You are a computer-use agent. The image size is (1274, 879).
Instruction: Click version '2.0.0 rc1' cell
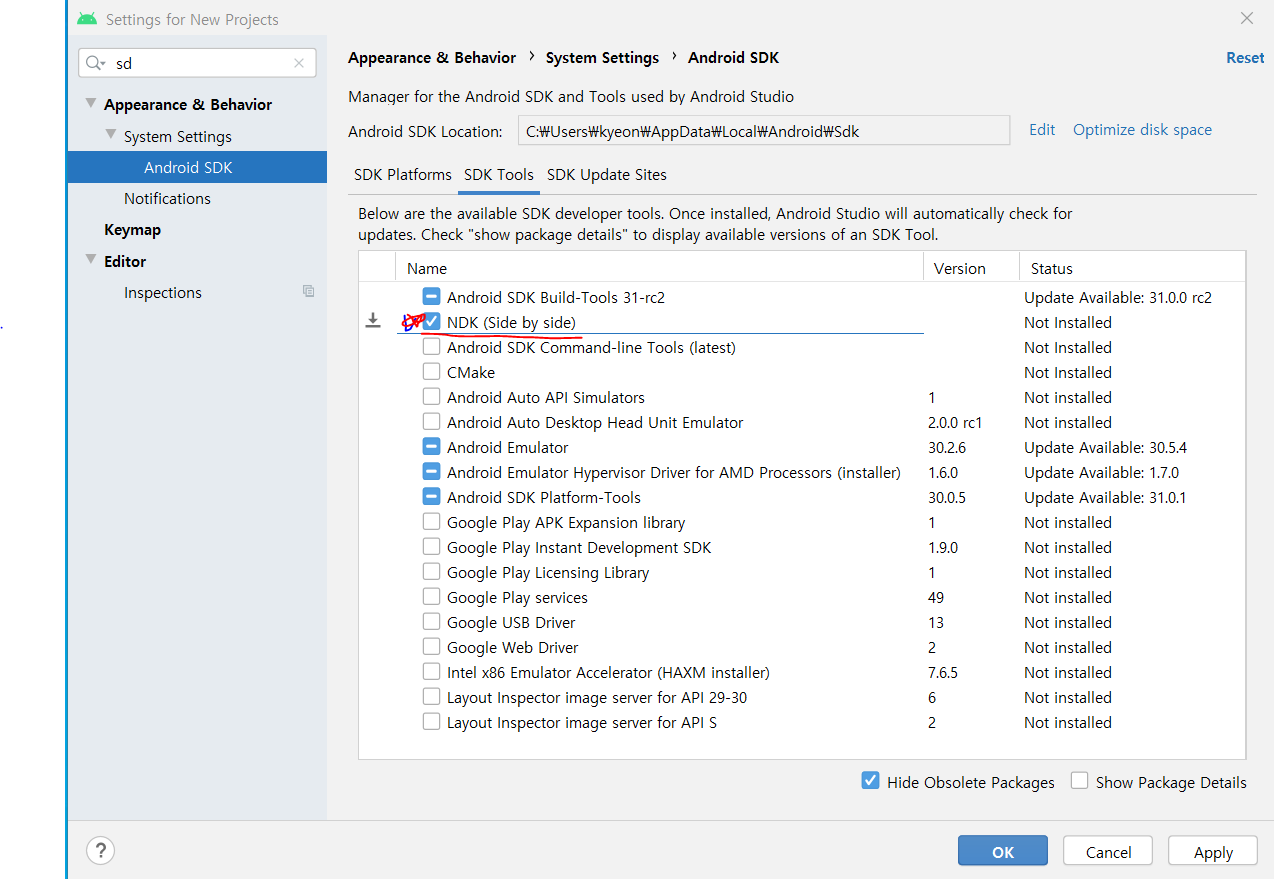pos(955,423)
